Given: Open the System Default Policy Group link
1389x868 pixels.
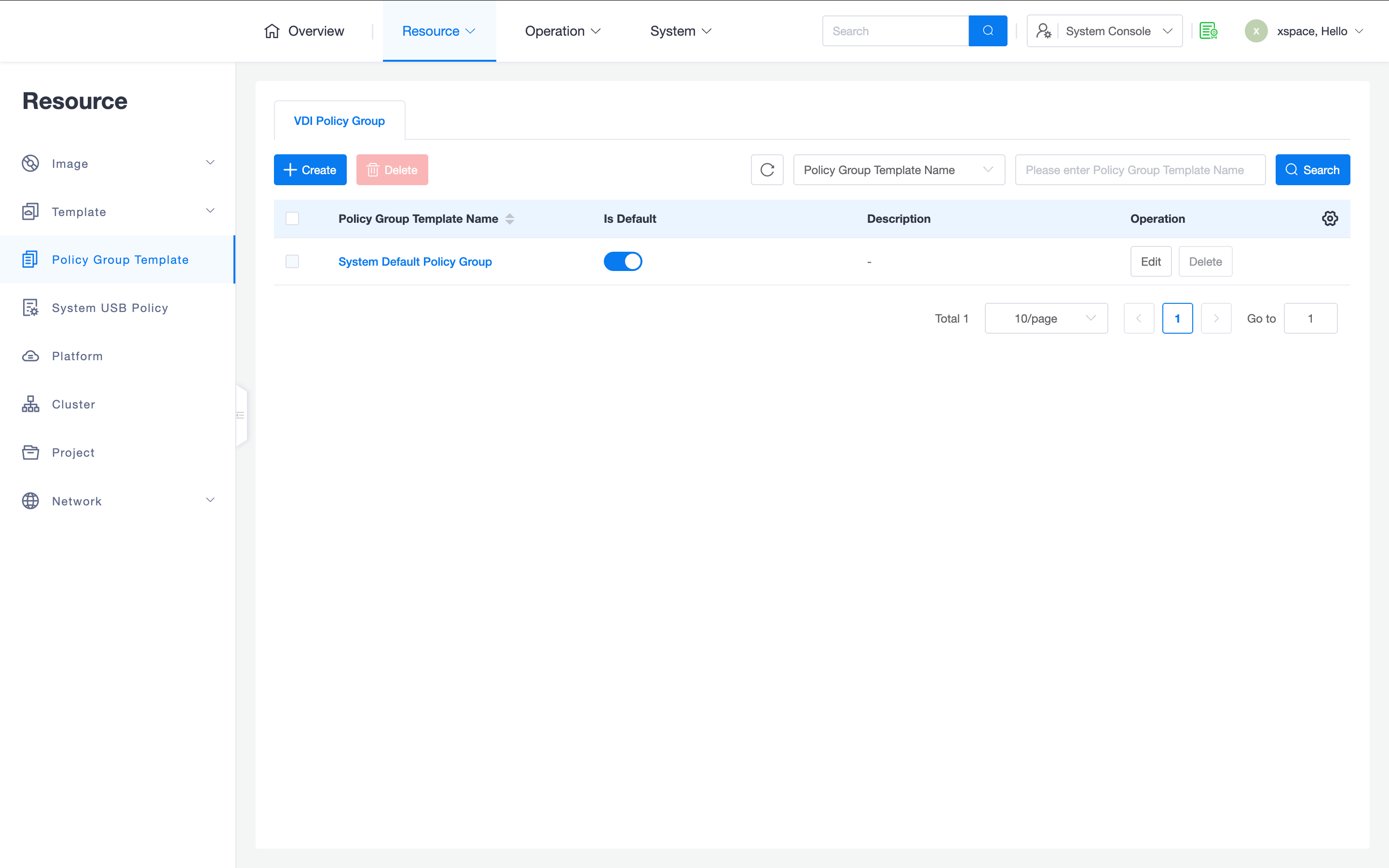Looking at the screenshot, I should point(414,262).
